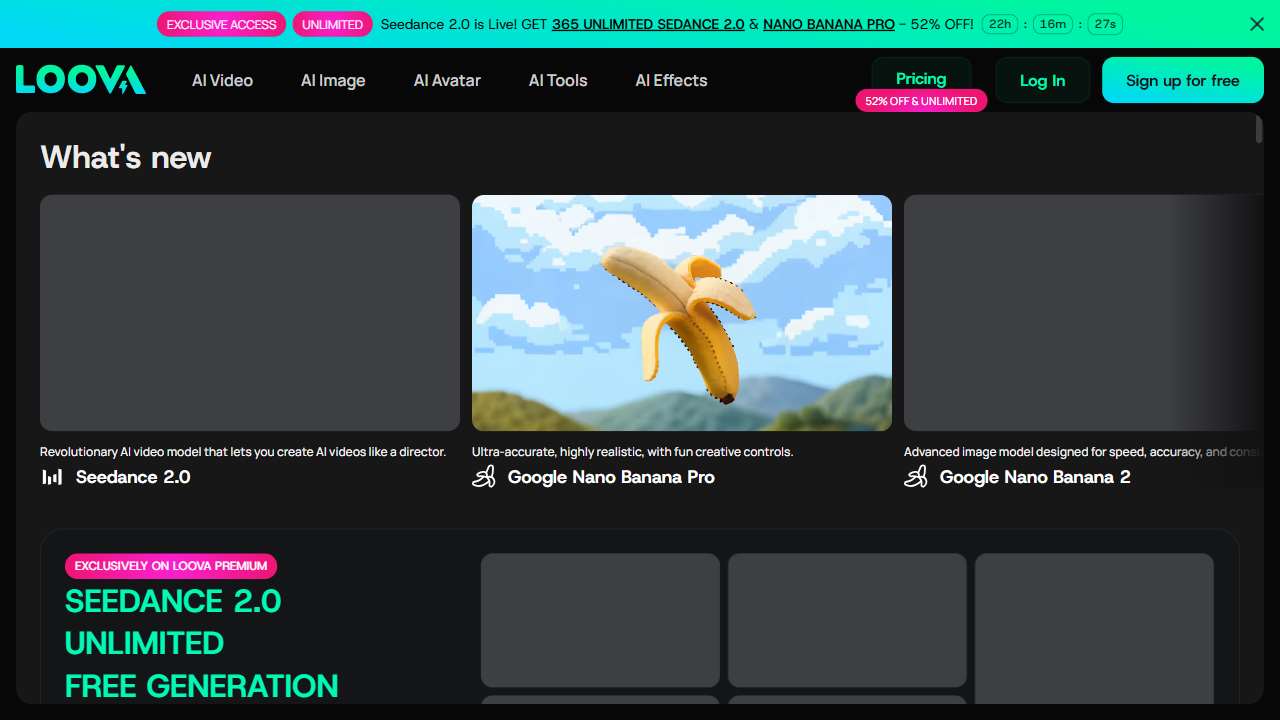
Task: Close the top promo banner
Action: pyautogui.click(x=1257, y=24)
